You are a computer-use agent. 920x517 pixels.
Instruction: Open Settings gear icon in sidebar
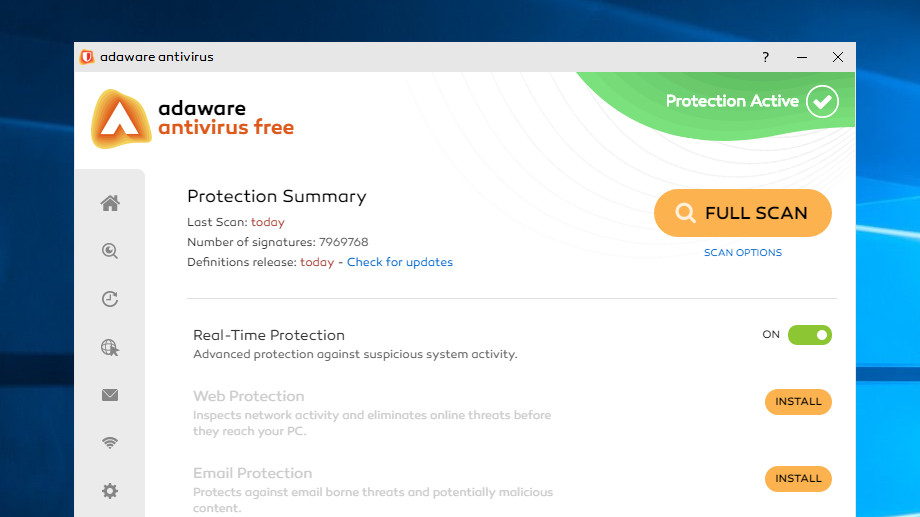pyautogui.click(x=110, y=491)
